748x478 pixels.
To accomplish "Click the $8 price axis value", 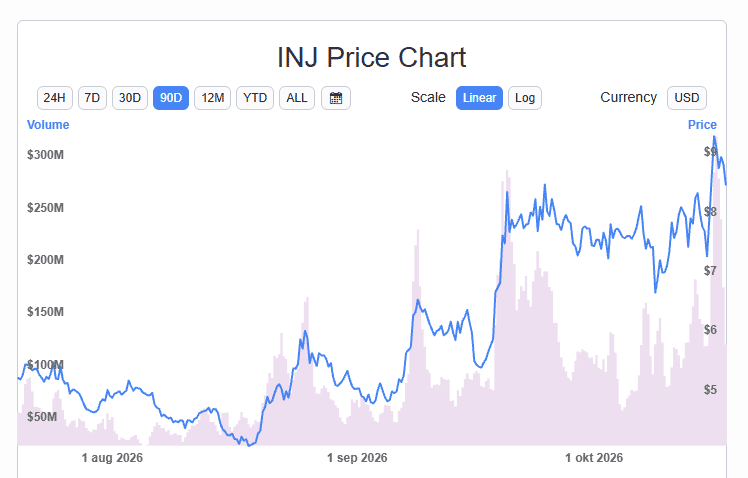I will tap(710, 211).
